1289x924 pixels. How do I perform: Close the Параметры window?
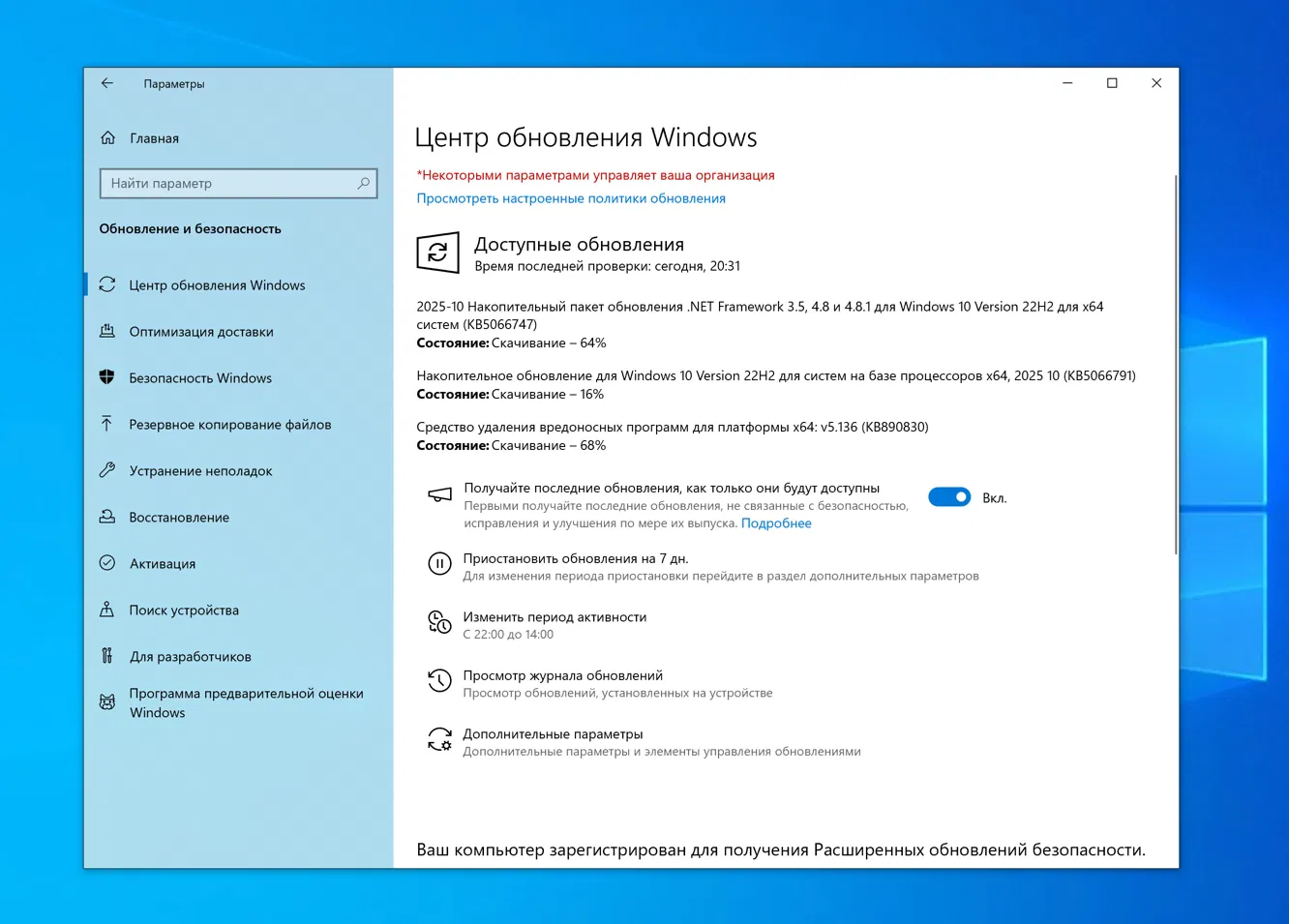[x=1156, y=83]
